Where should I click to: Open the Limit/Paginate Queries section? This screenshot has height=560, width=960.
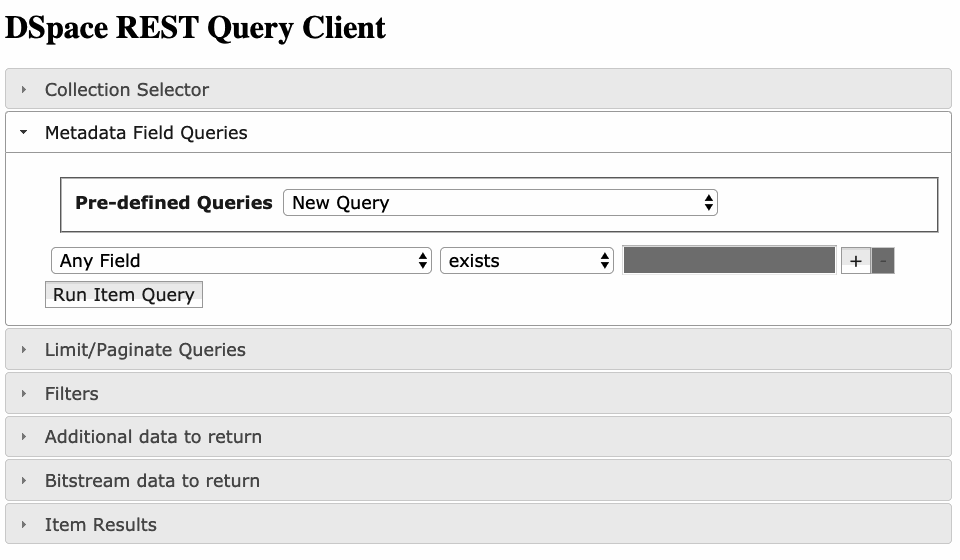point(478,349)
